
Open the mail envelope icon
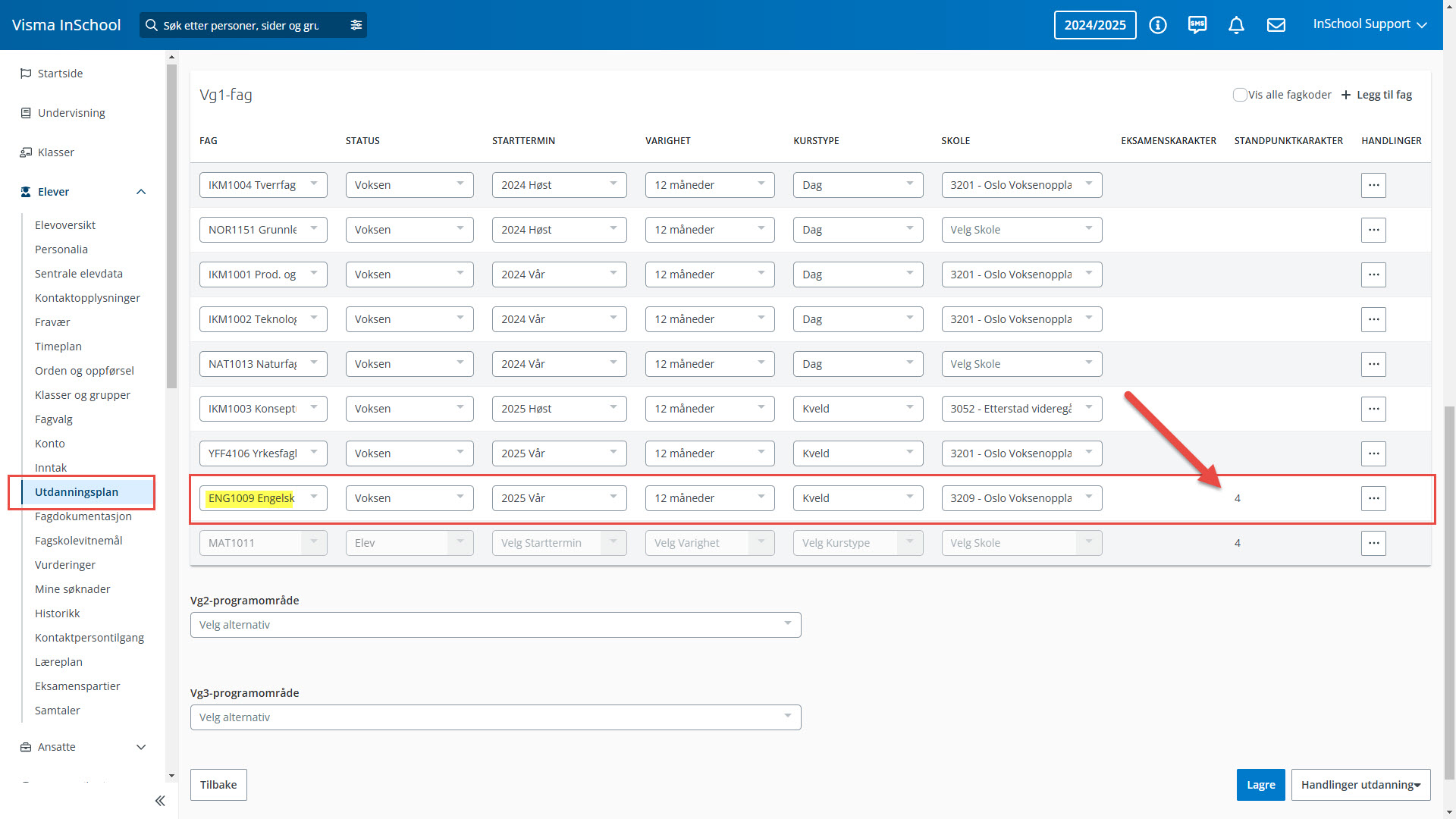pyautogui.click(x=1276, y=25)
